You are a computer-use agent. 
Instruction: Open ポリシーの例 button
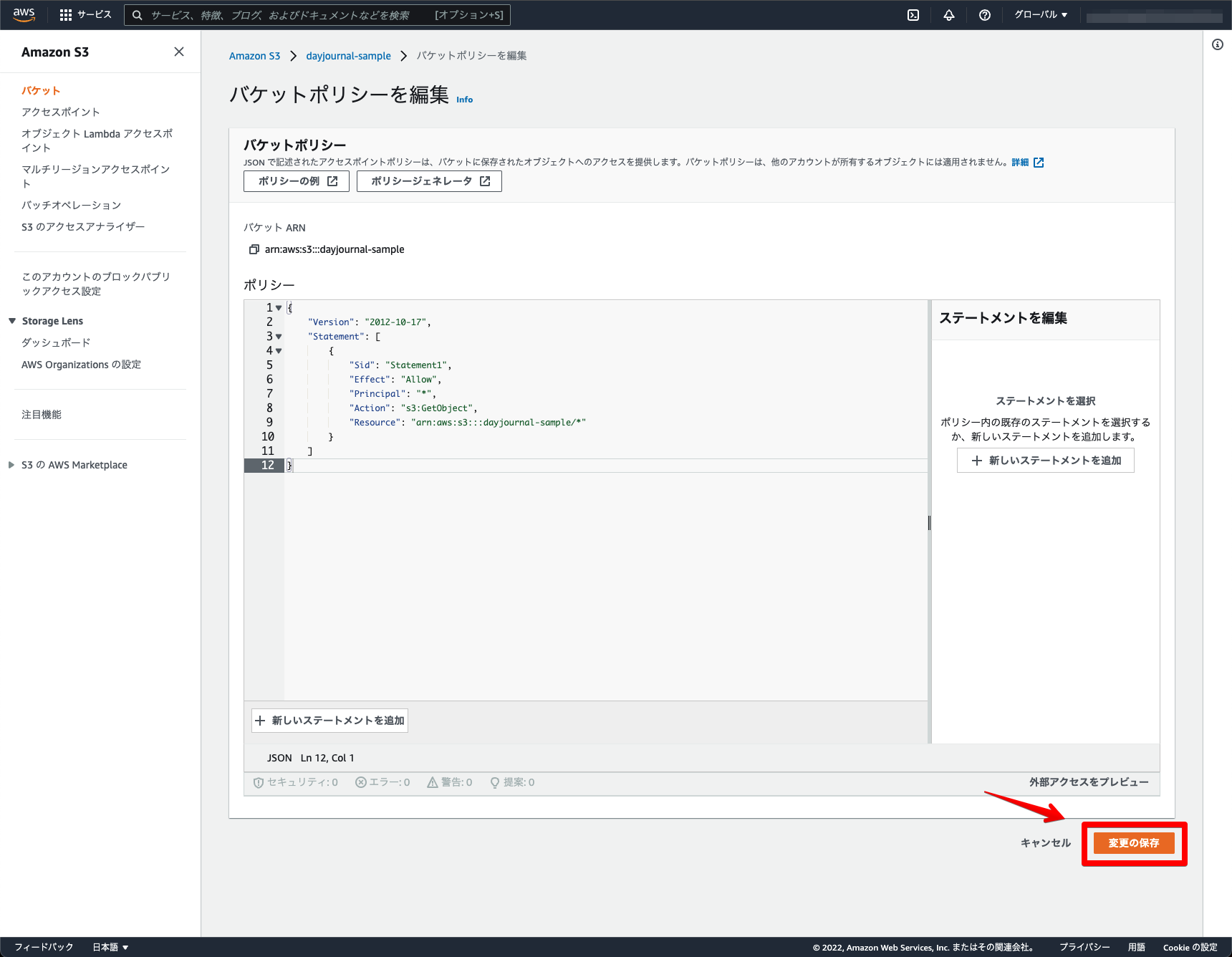297,181
